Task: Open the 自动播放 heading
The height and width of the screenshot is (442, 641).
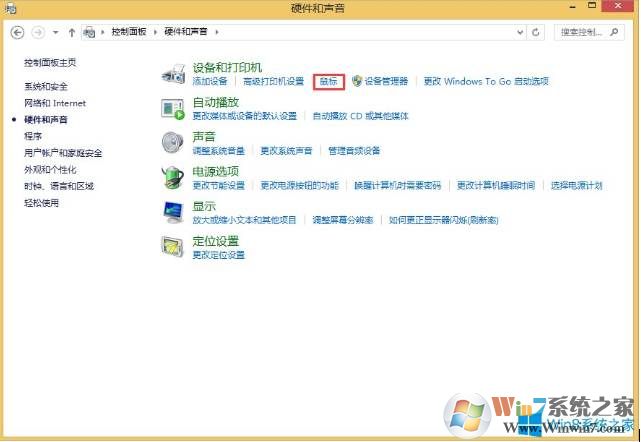Action: click(x=215, y=102)
